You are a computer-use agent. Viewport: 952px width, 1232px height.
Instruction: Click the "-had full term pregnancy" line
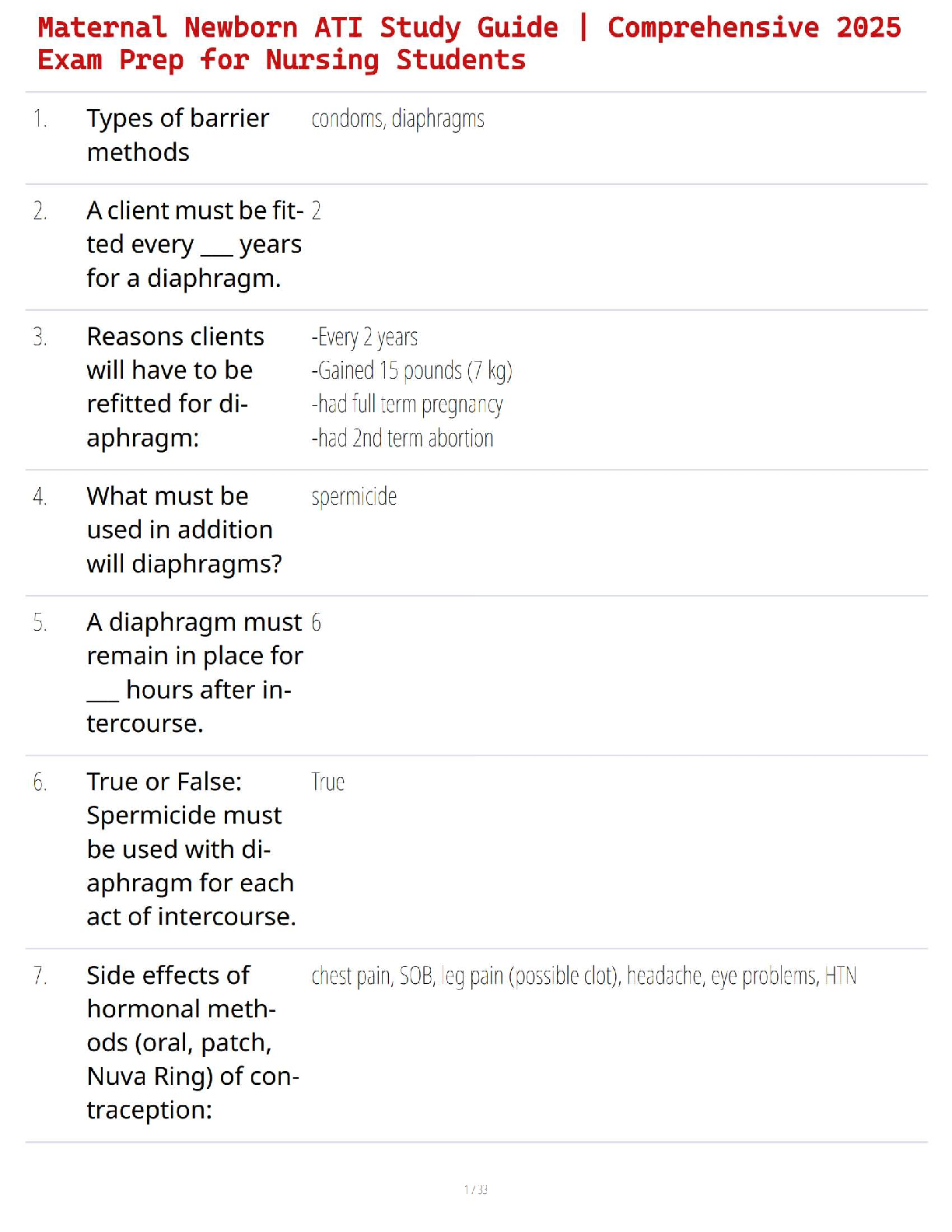point(407,404)
